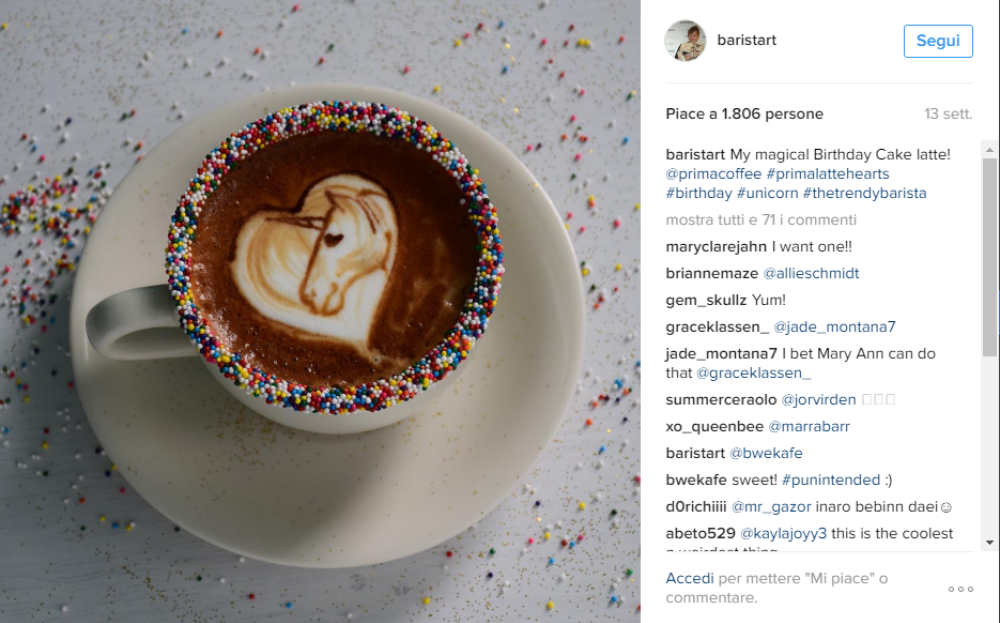Click the Accedi login link

click(x=689, y=578)
